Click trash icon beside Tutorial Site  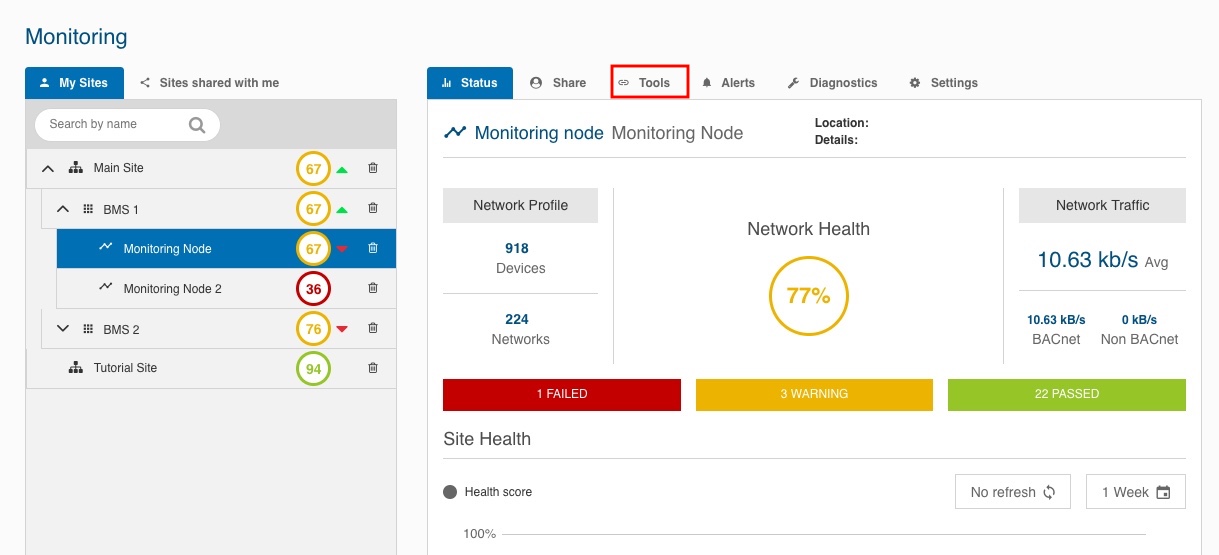373,368
